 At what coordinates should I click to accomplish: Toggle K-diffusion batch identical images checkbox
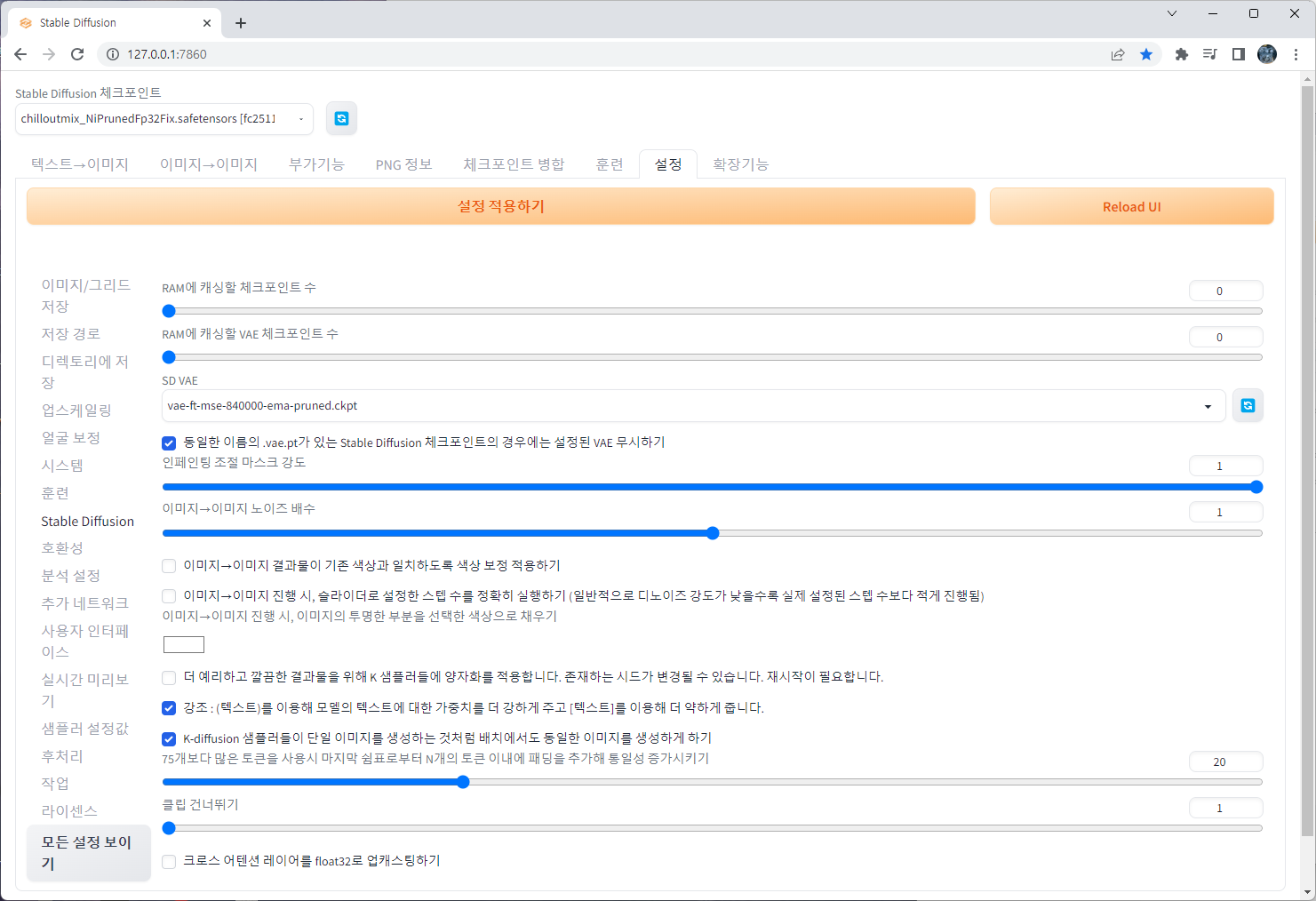point(169,738)
